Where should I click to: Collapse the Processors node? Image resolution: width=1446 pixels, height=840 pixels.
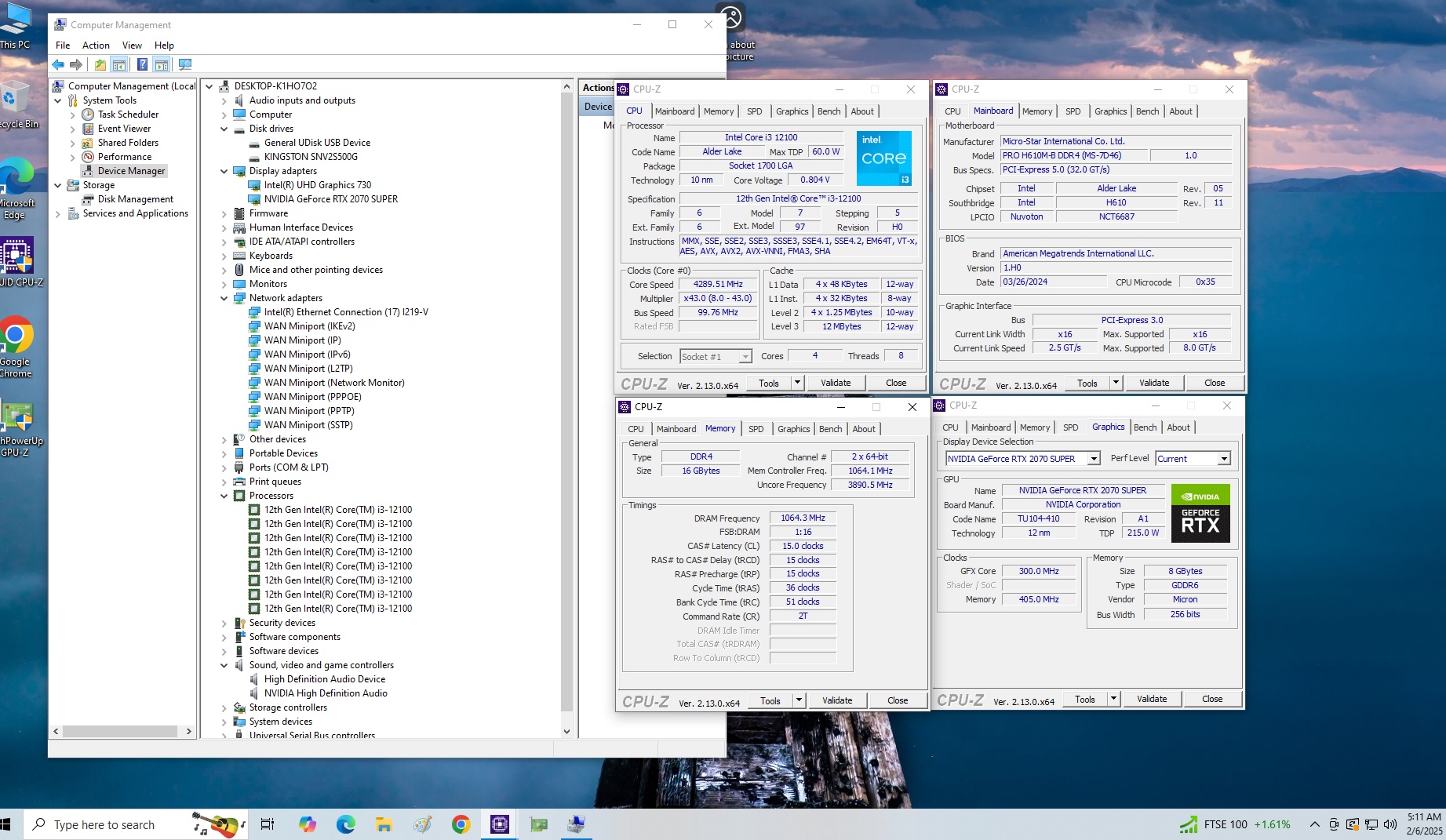click(224, 496)
